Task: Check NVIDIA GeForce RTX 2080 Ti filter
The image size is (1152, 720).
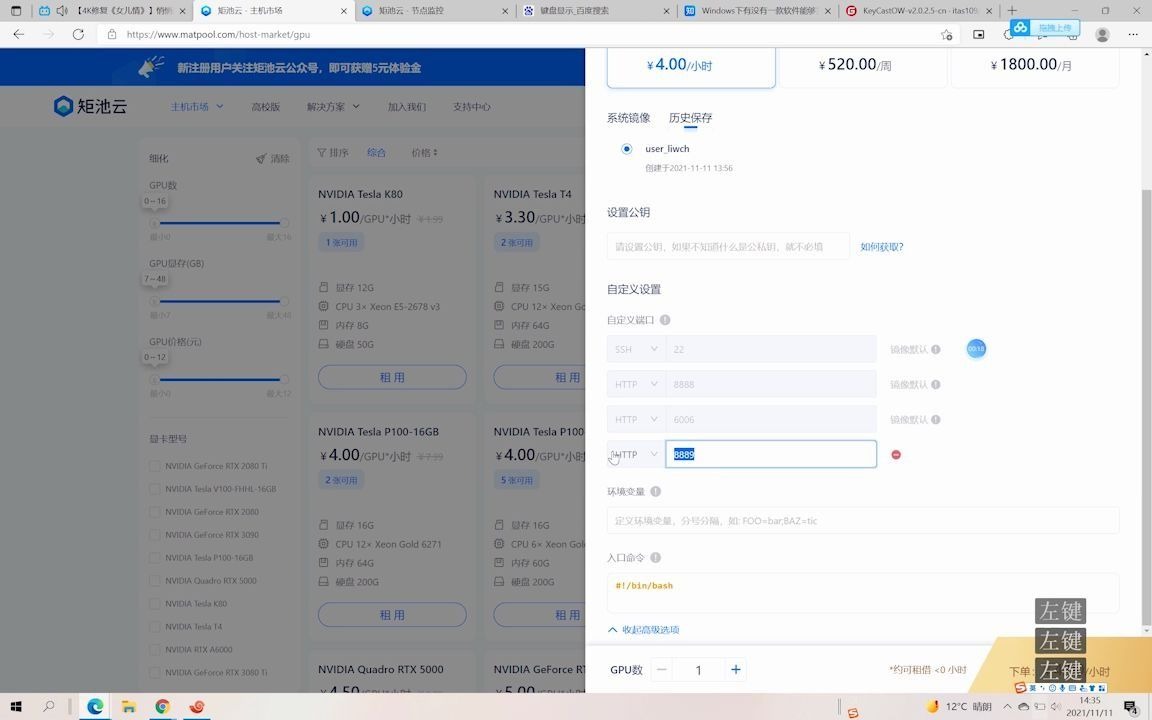Action: tap(154, 466)
